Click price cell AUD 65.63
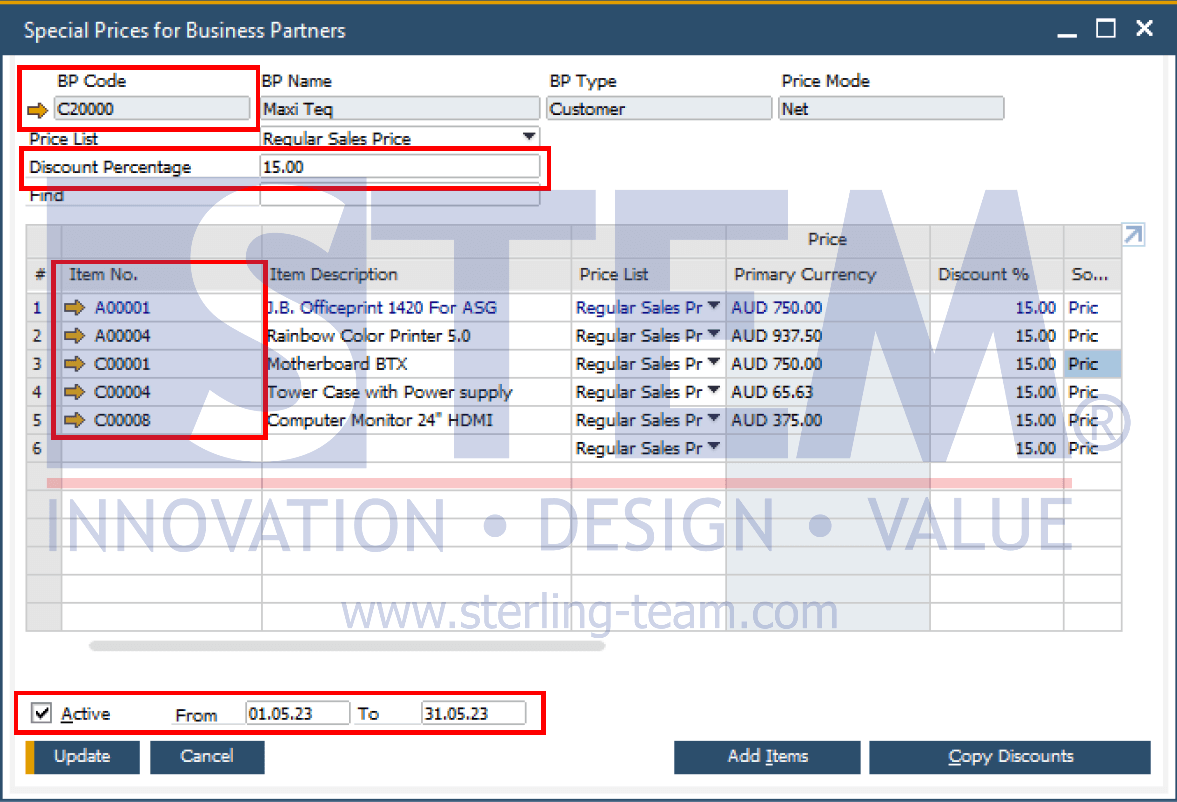Viewport: 1177px width, 802px height. point(828,392)
